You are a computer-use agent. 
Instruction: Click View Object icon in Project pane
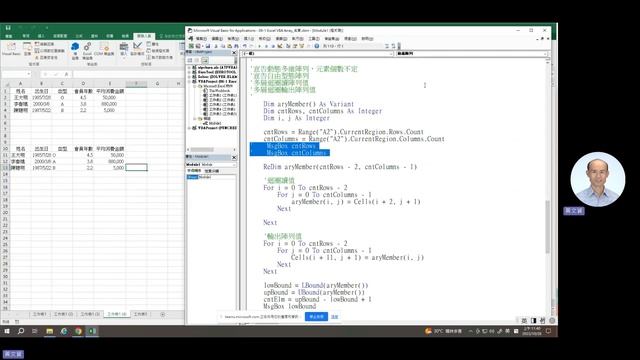(197, 60)
